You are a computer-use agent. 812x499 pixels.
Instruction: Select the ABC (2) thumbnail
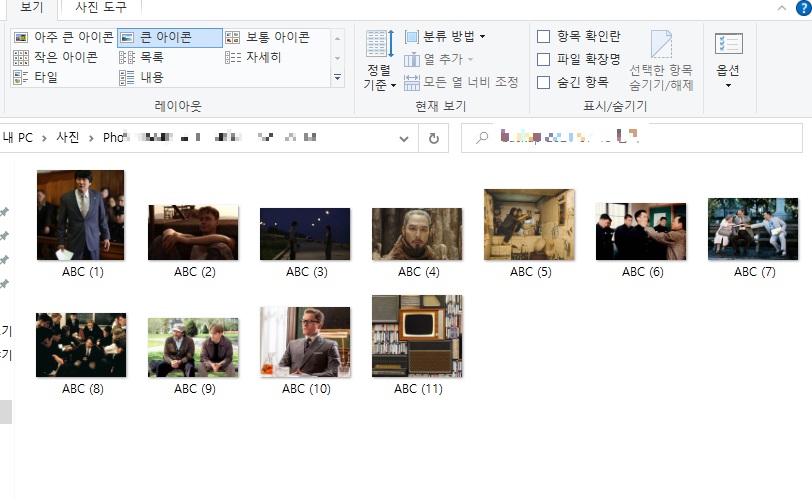point(193,232)
